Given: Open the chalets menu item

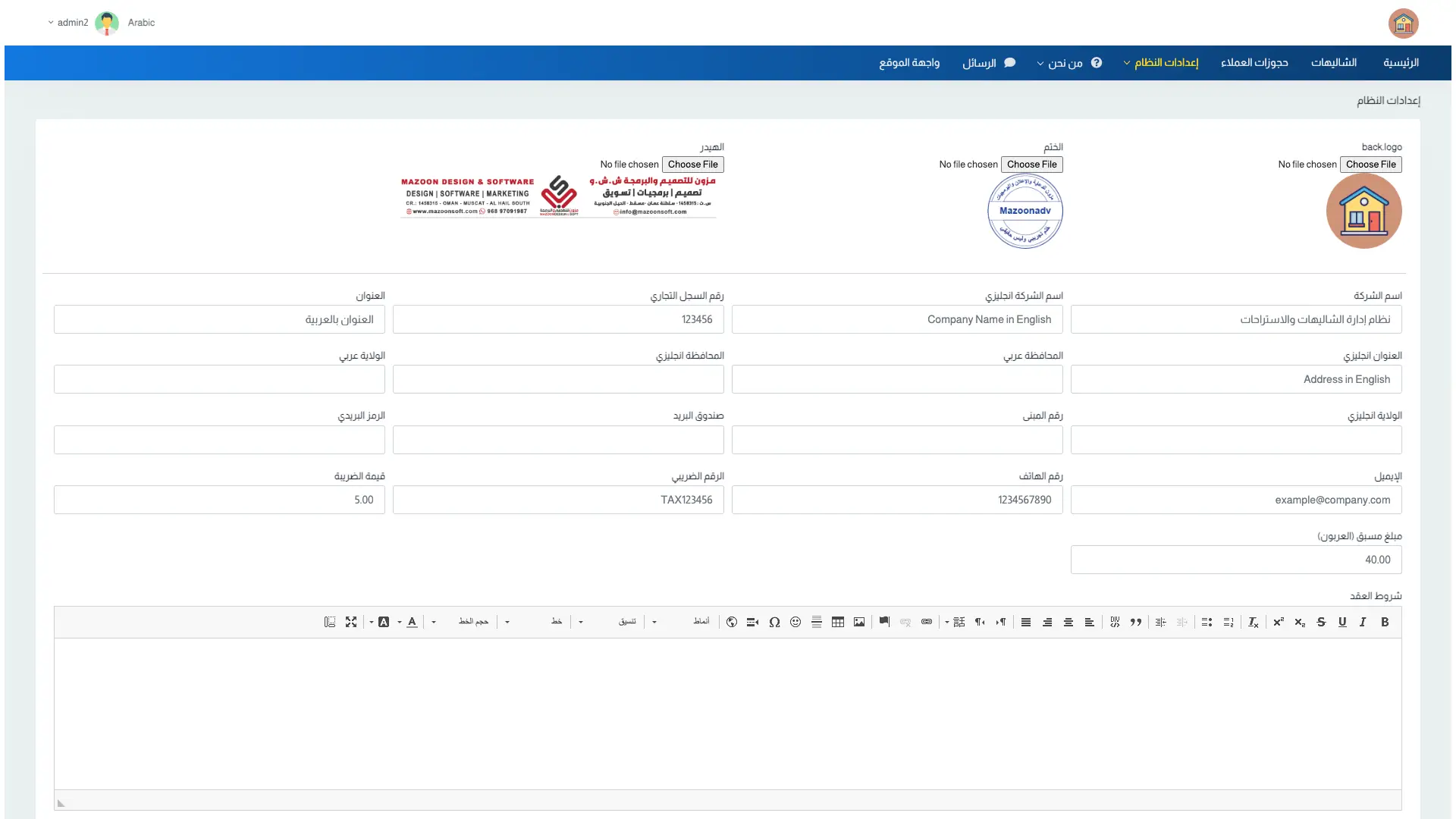Looking at the screenshot, I should [1334, 63].
